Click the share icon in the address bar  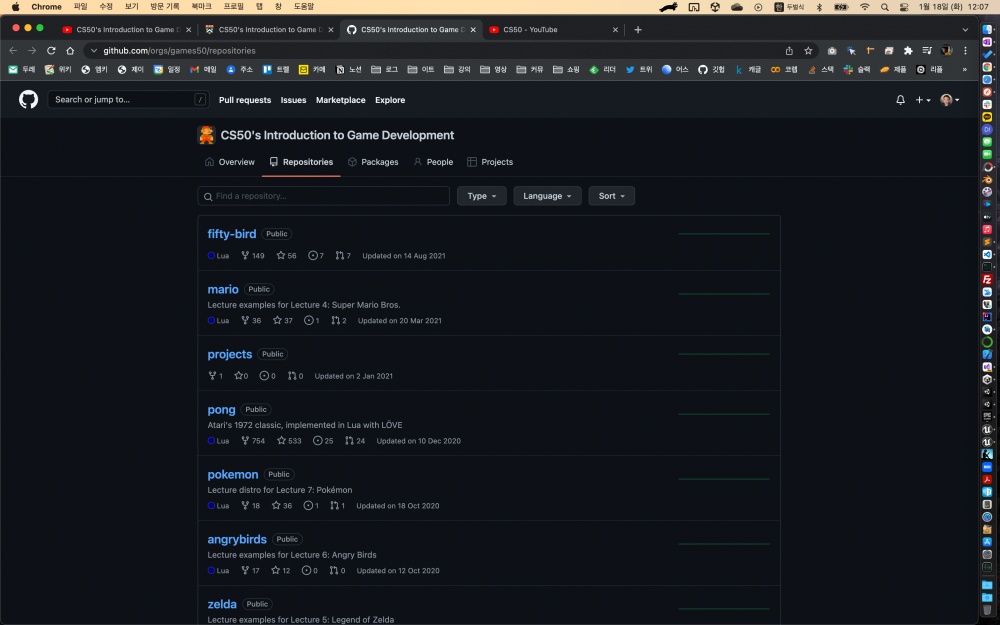click(789, 50)
